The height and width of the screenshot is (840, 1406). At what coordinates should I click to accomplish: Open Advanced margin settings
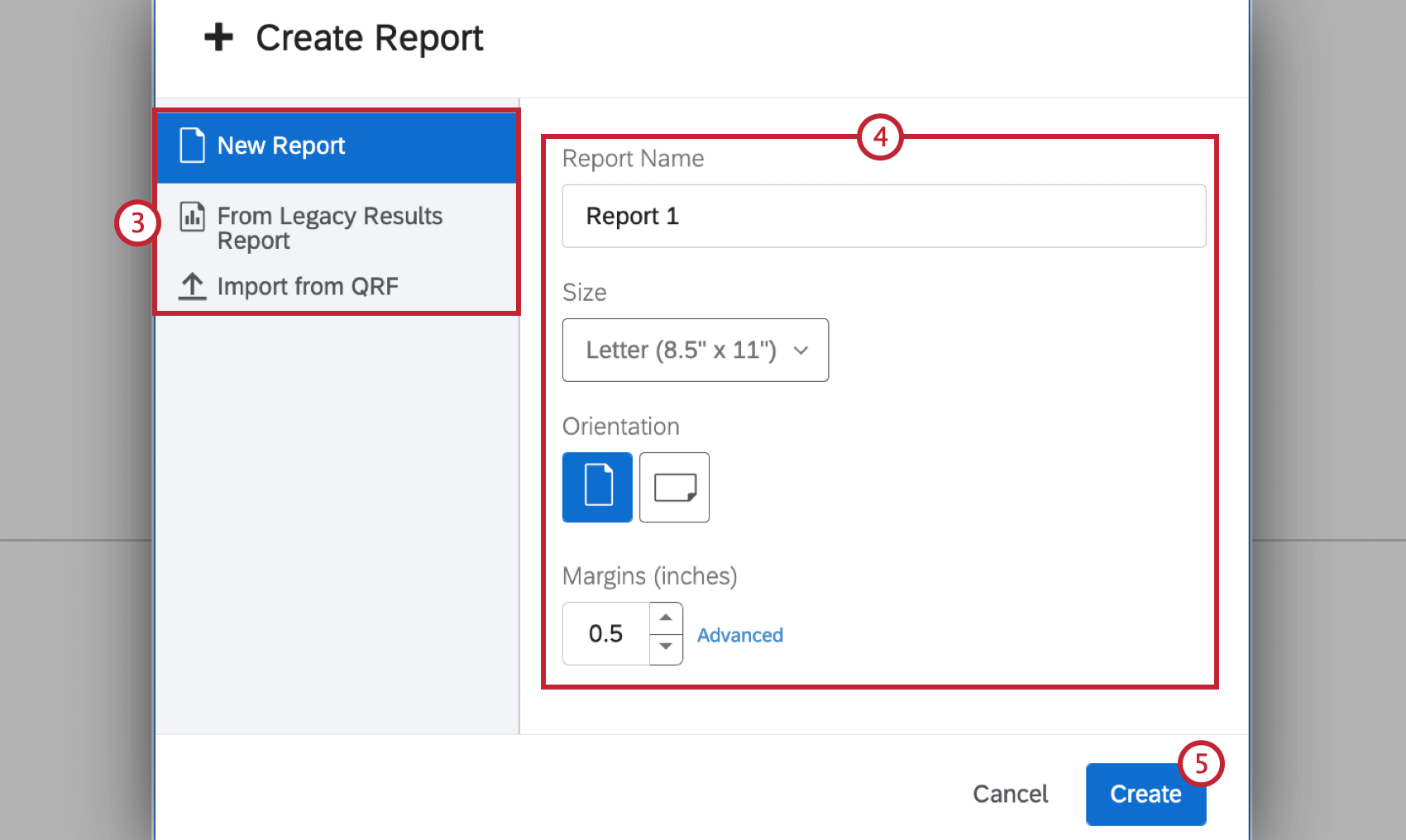[x=739, y=635]
